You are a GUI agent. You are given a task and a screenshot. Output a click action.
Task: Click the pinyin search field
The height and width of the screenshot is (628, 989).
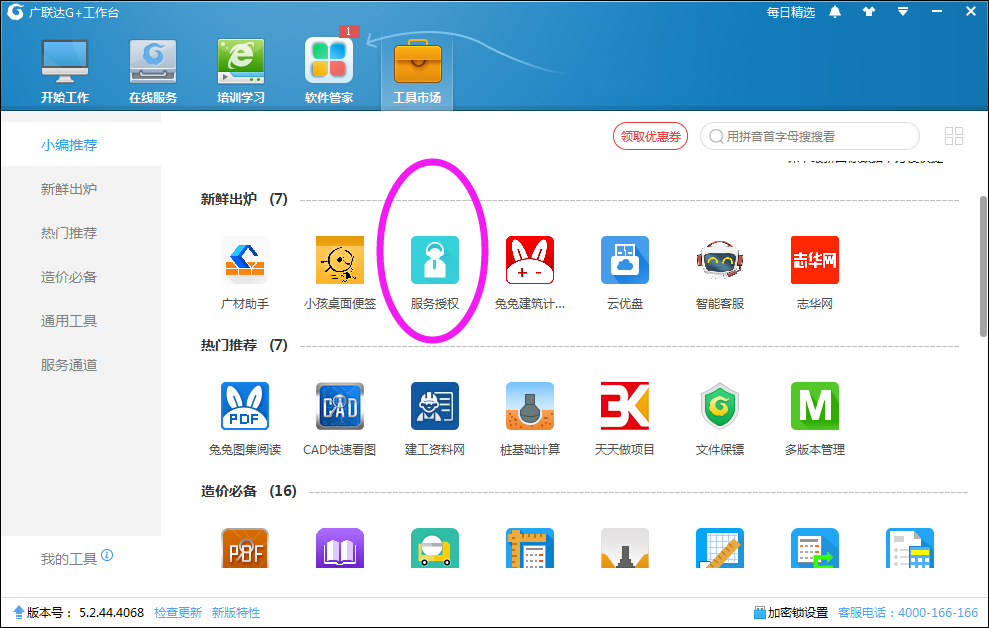(810, 136)
